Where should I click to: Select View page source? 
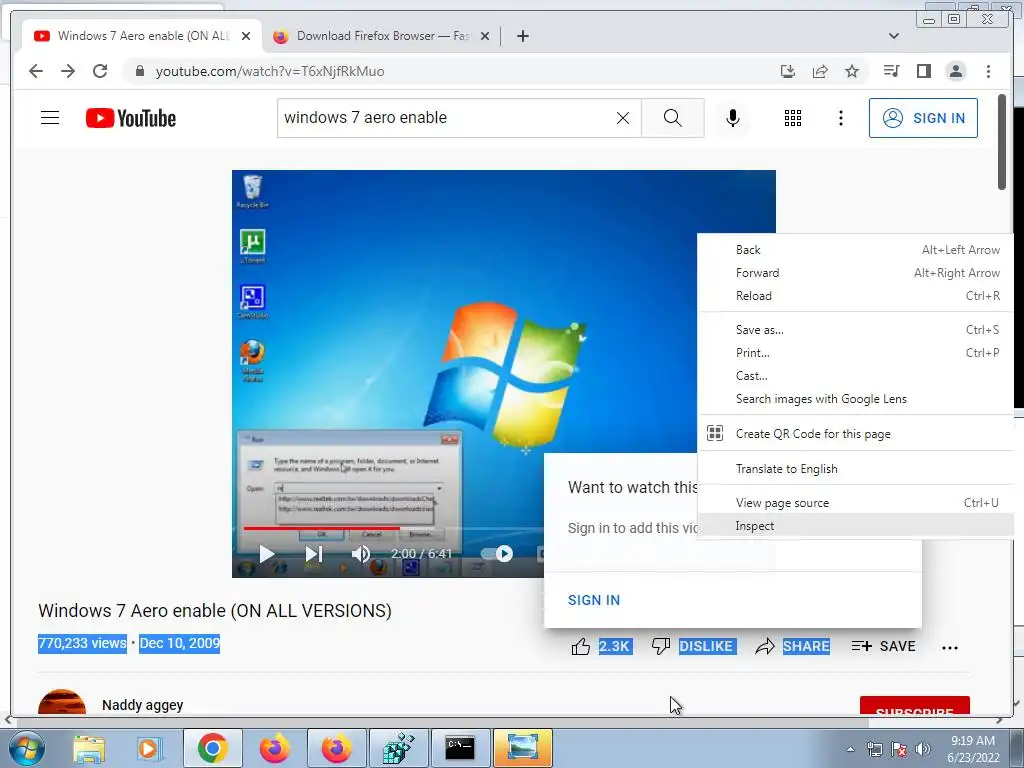tap(856, 503)
